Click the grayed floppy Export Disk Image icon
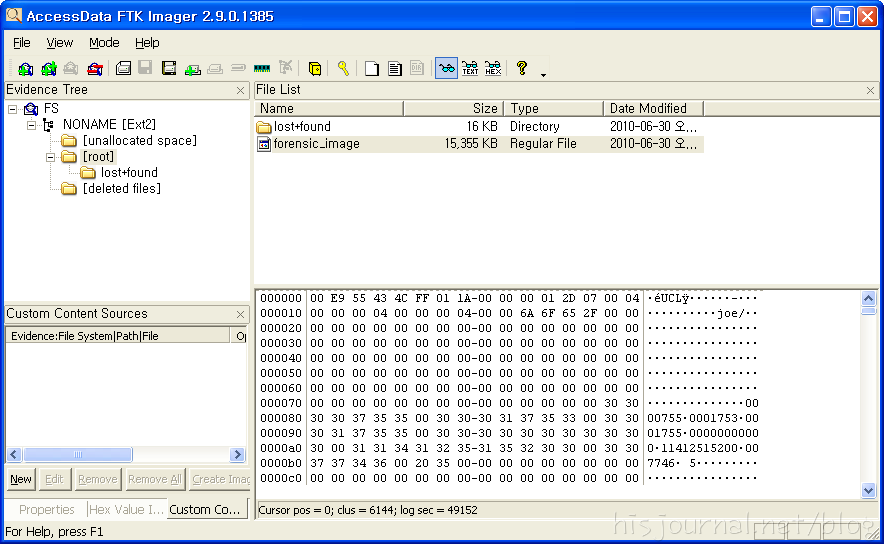This screenshot has width=884, height=544. click(x=145, y=69)
